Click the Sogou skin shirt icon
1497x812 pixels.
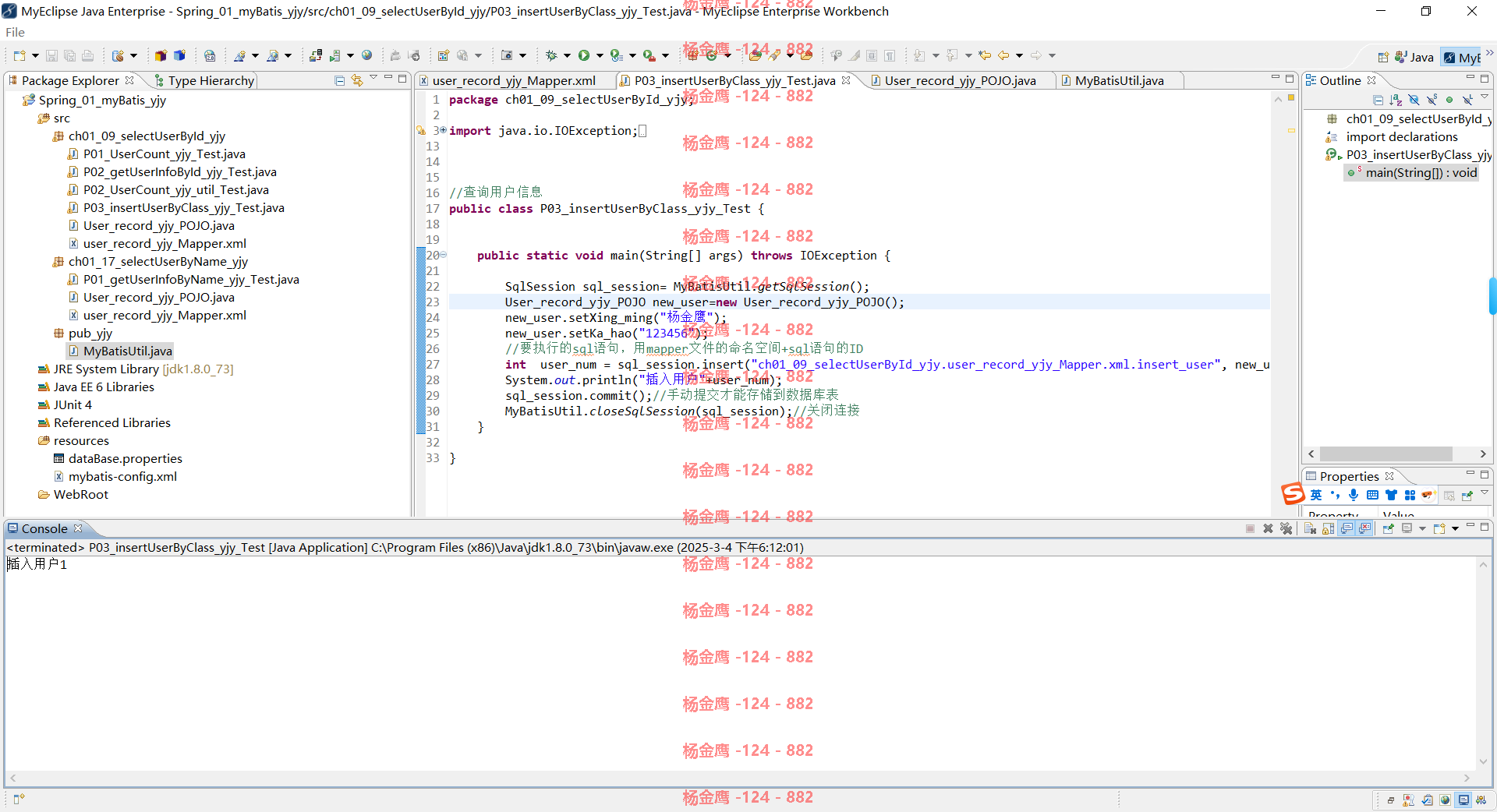coord(1391,495)
